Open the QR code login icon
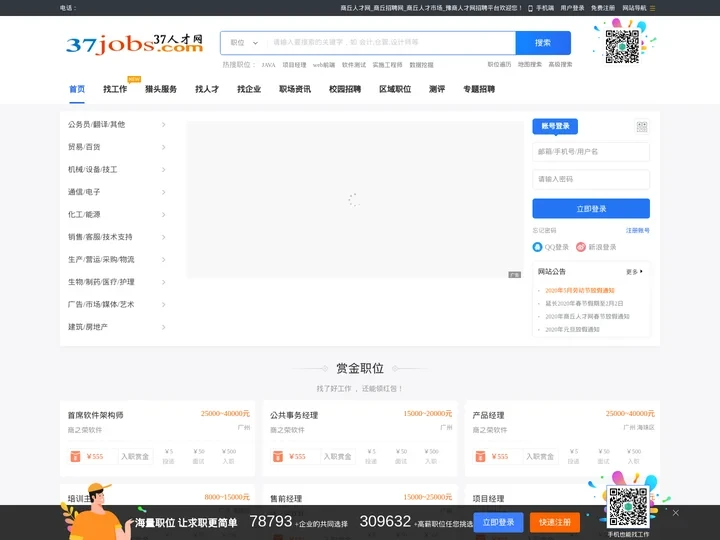 [x=641, y=127]
